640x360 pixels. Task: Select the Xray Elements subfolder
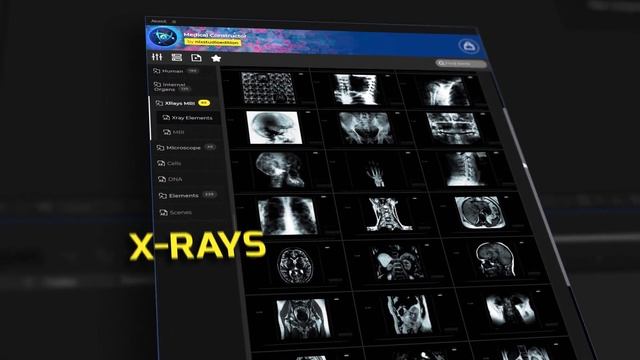[x=188, y=118]
